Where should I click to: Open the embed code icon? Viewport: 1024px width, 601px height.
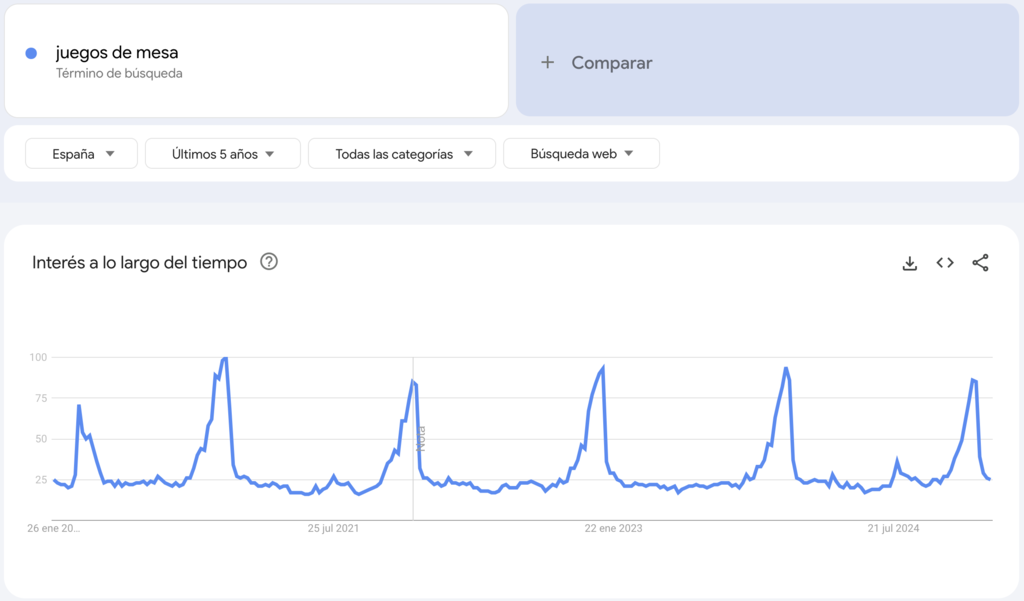(944, 262)
